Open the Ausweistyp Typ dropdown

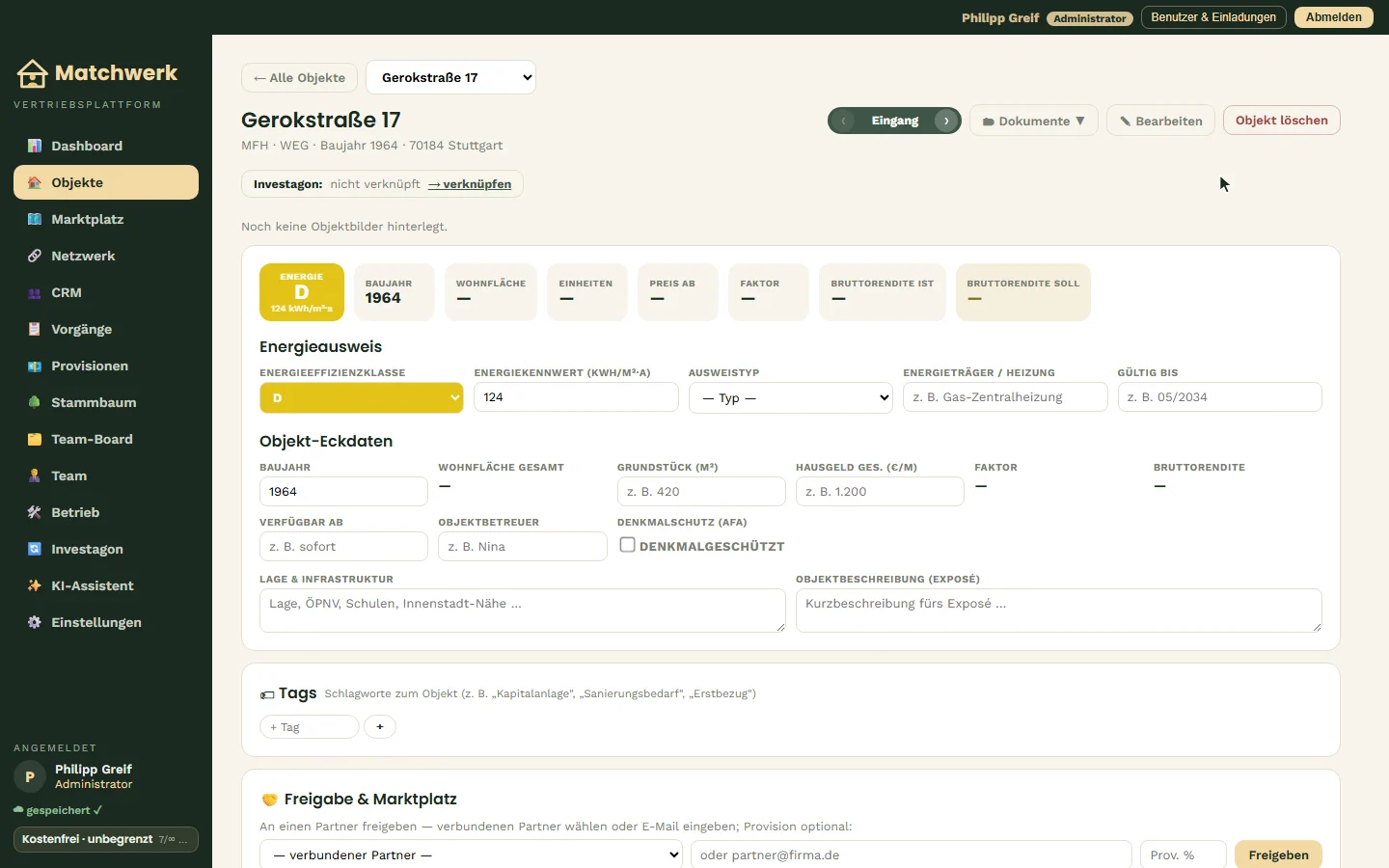click(x=791, y=397)
